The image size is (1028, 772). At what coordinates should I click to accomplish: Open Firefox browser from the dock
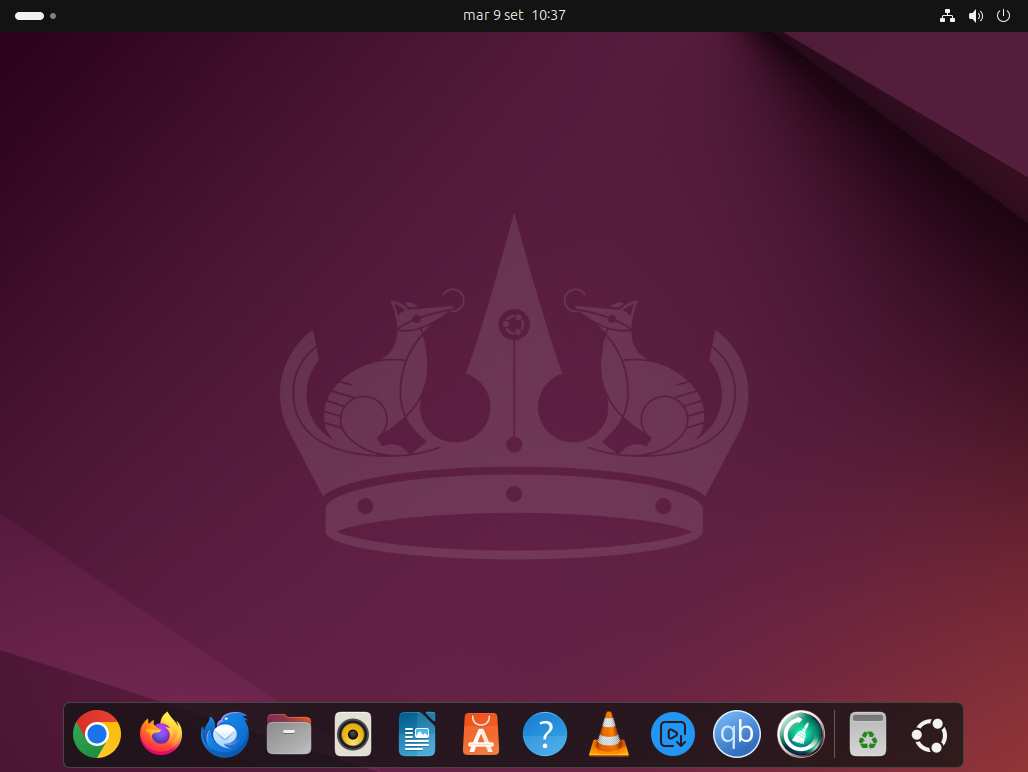pos(161,734)
